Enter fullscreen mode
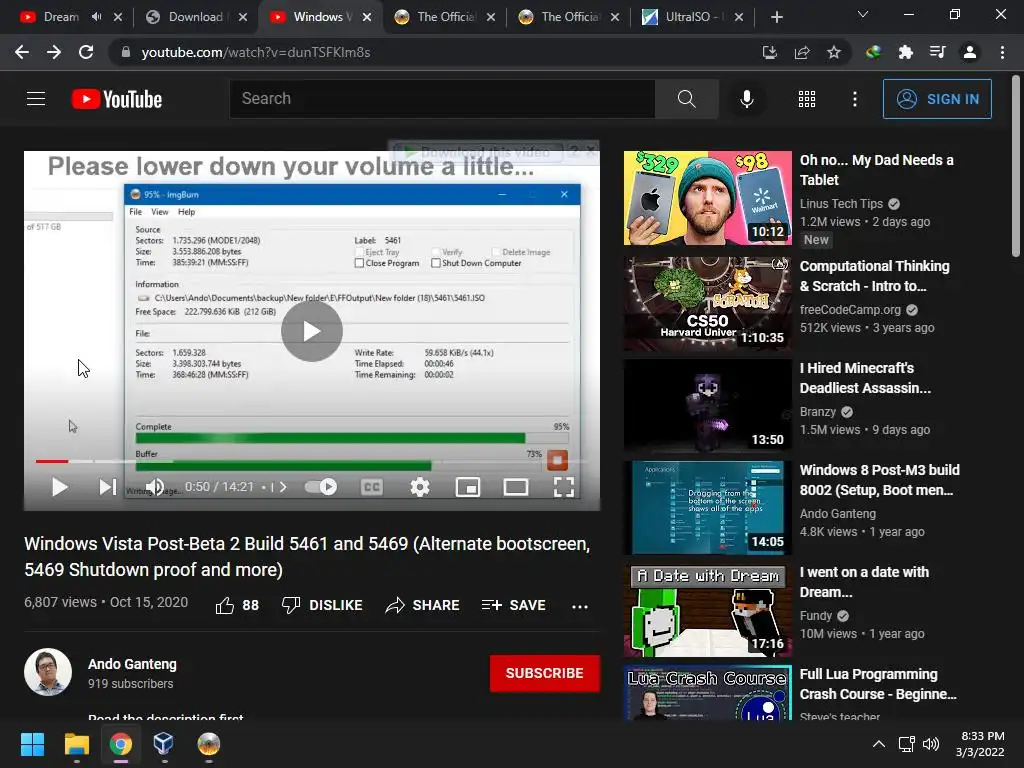Image resolution: width=1024 pixels, height=768 pixels. coord(564,487)
